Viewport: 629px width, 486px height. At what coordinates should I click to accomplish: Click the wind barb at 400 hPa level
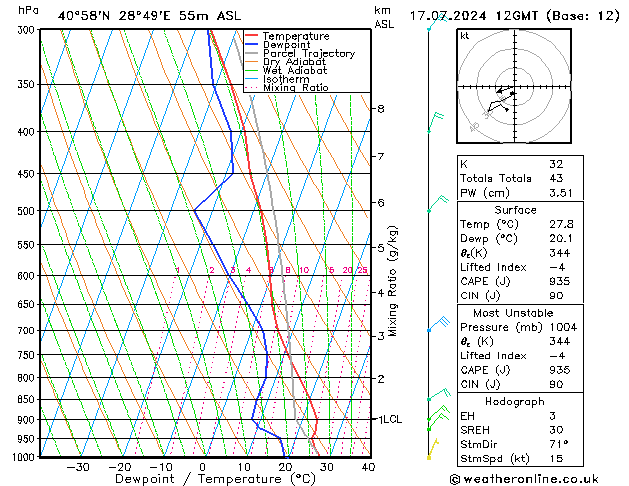click(436, 122)
